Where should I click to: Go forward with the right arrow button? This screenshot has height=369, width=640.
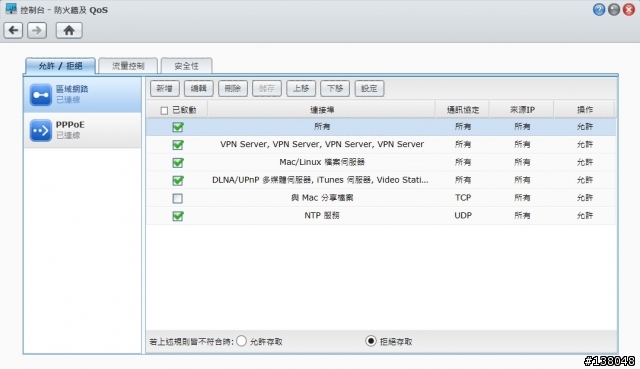point(37,30)
